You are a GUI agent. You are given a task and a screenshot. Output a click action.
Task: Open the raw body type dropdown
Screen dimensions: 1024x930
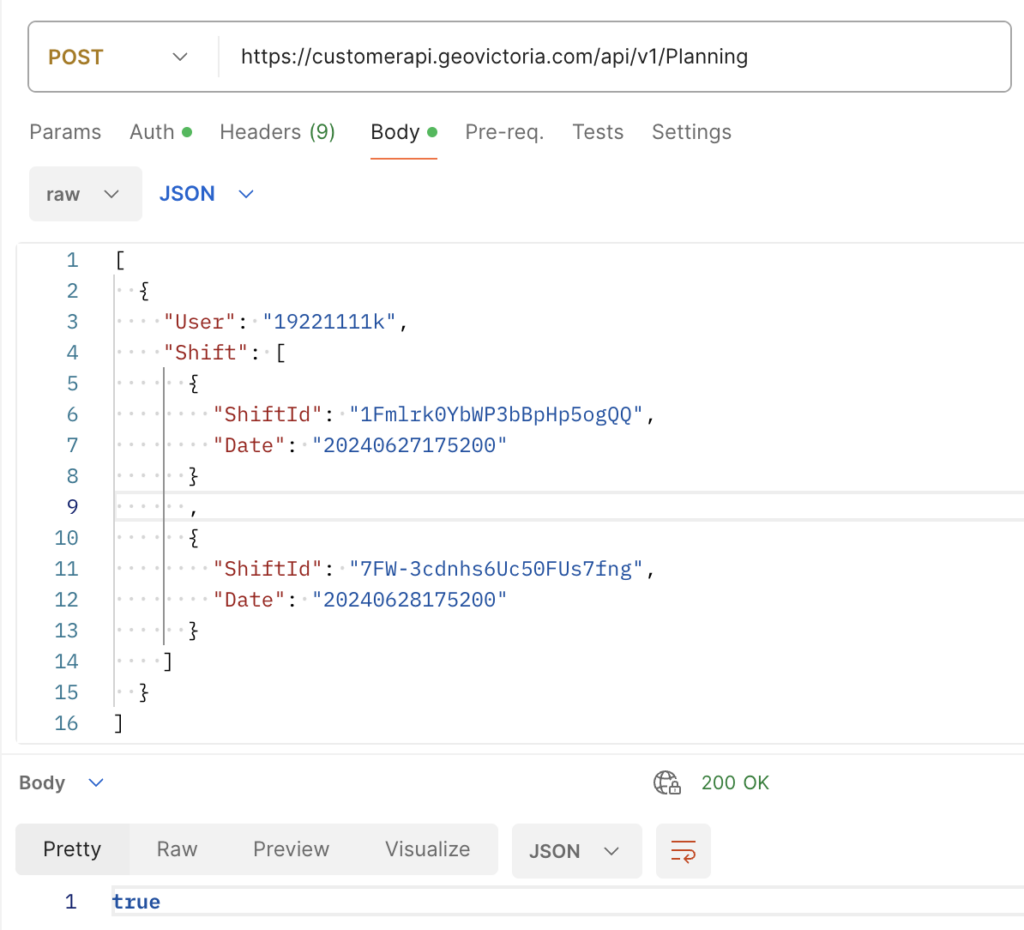point(85,194)
